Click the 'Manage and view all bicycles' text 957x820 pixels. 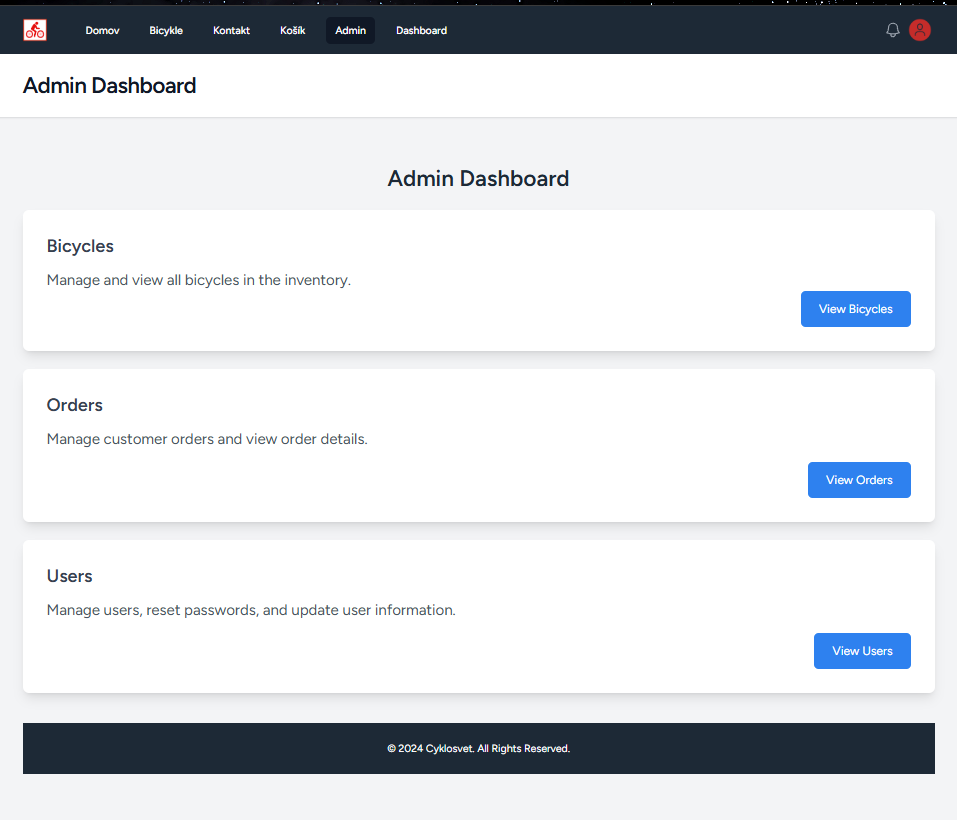click(x=199, y=280)
